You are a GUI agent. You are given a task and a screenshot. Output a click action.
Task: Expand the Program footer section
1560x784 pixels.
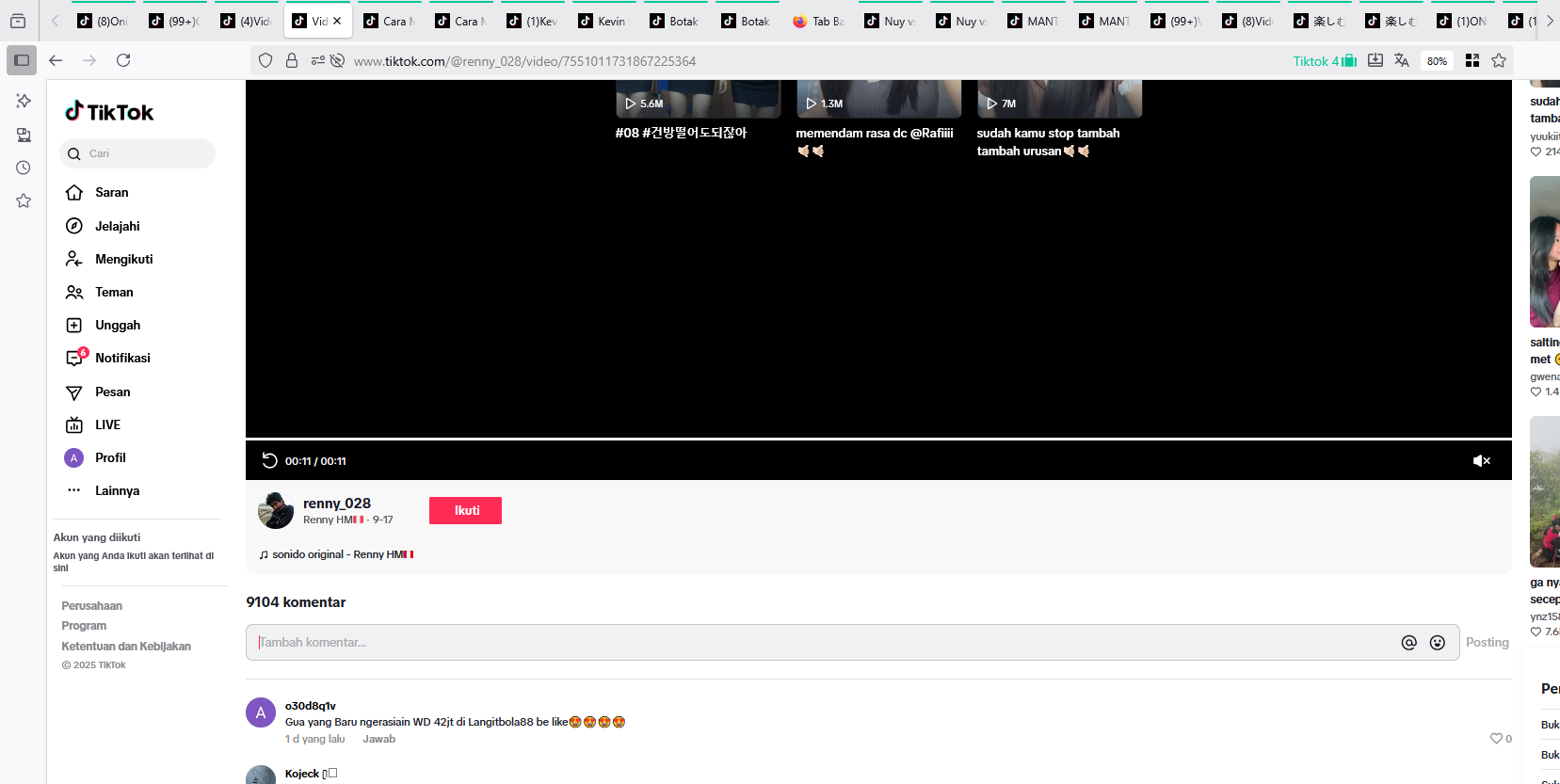click(84, 626)
